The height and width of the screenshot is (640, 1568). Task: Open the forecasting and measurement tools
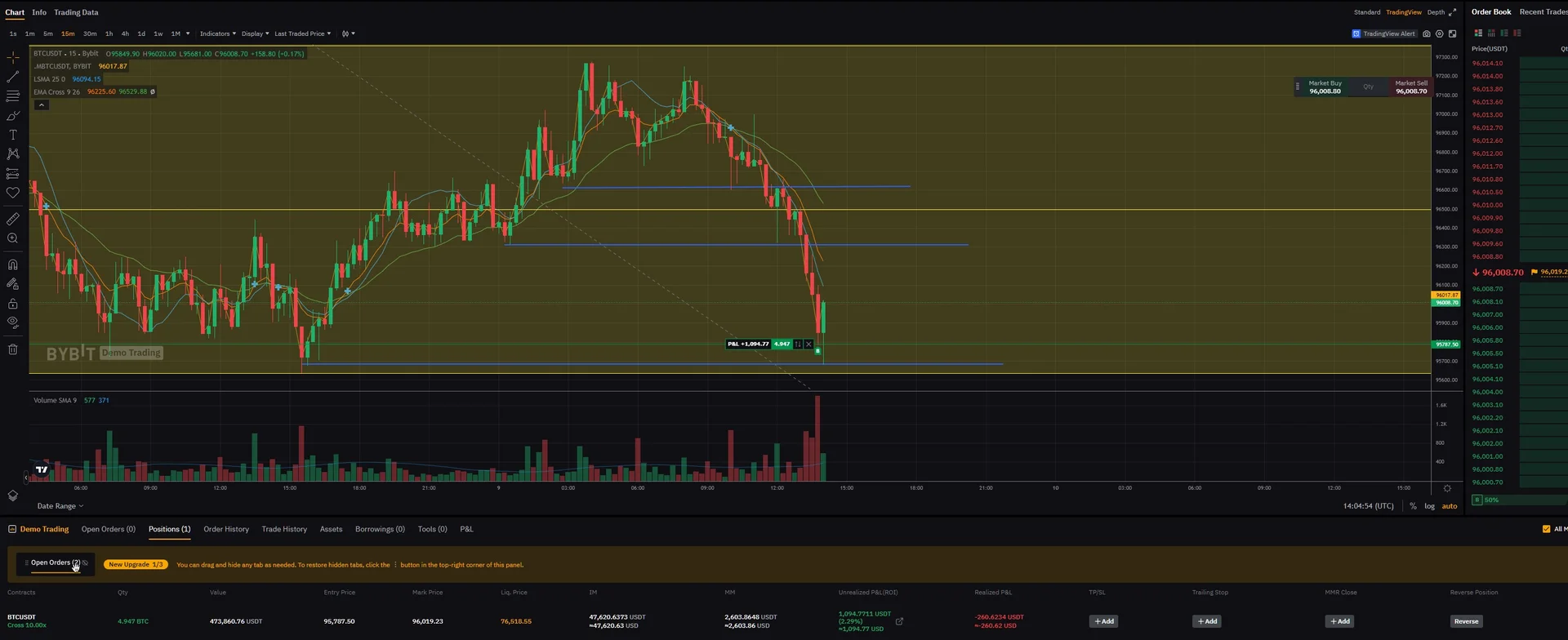[12, 174]
